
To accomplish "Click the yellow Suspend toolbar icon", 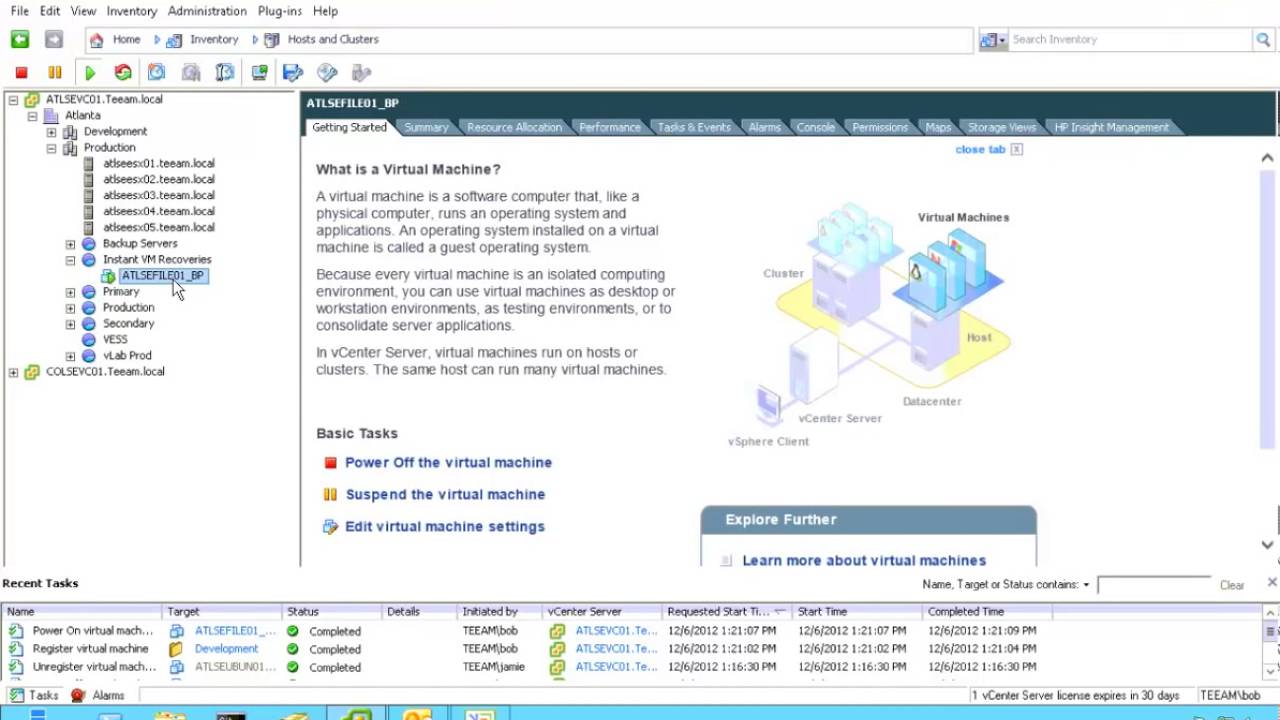I will point(55,73).
